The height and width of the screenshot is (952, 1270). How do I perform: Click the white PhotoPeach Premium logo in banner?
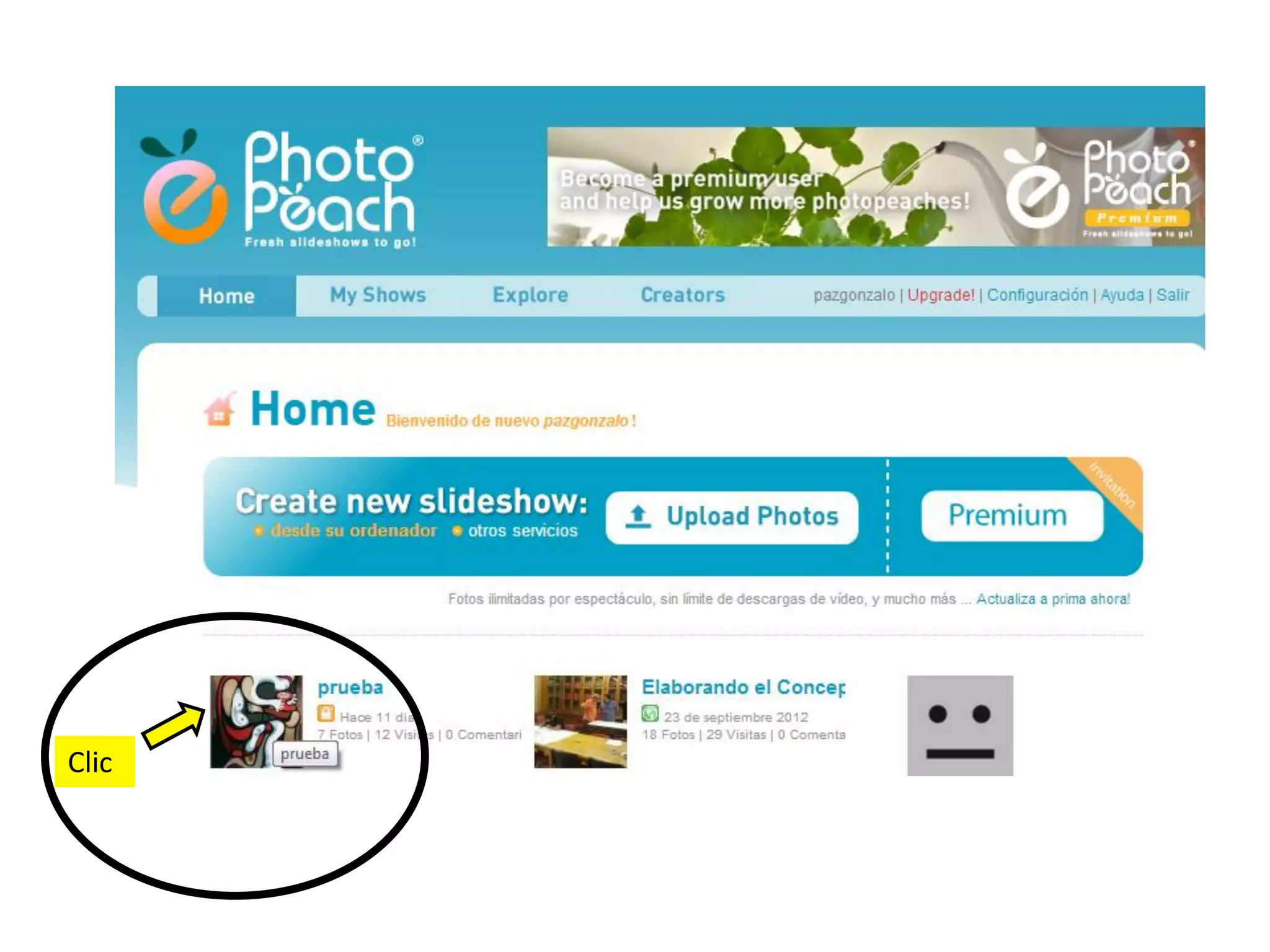point(1098,187)
